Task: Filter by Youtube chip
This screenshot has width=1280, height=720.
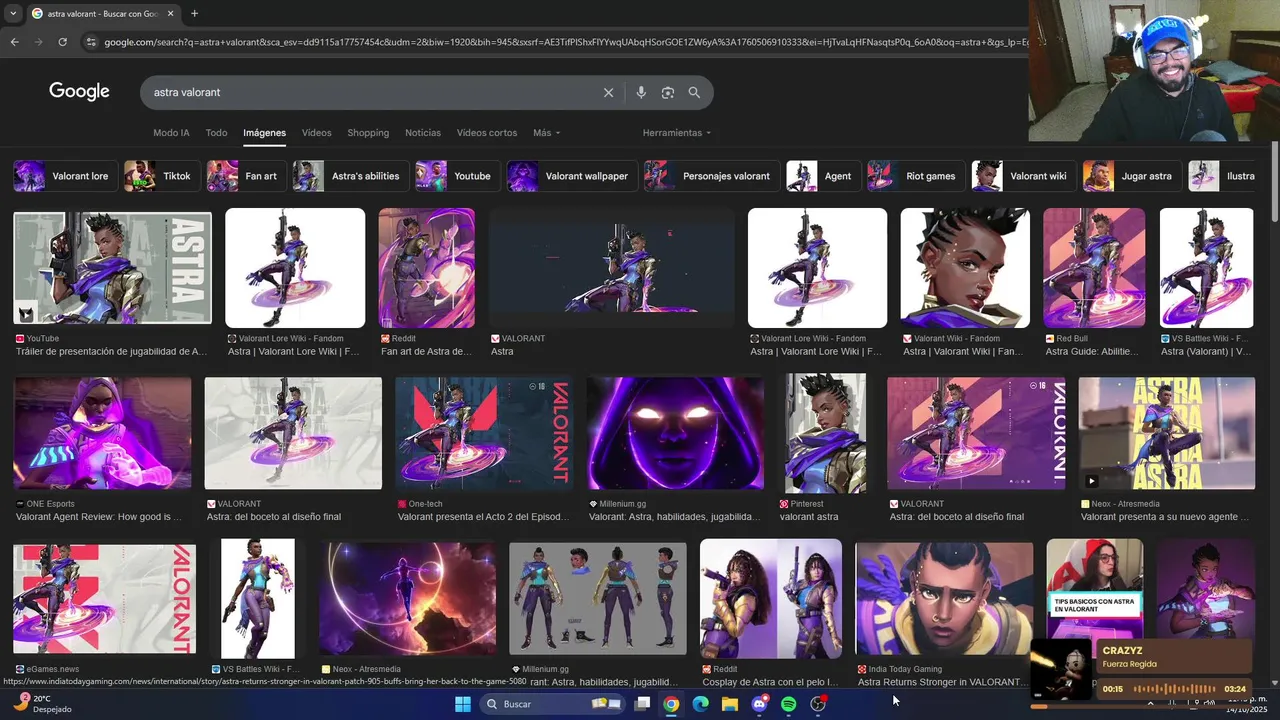Action: point(457,176)
